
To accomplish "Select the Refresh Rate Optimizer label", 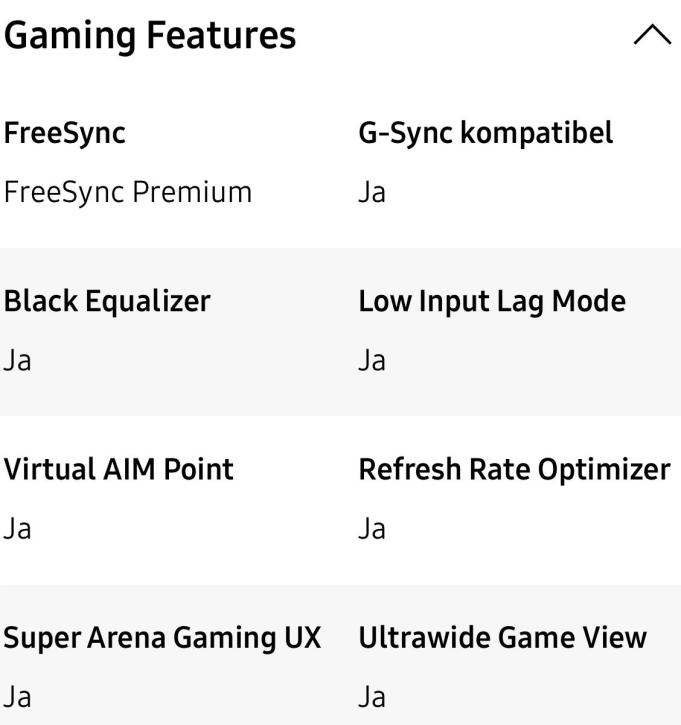I will pos(514,469).
